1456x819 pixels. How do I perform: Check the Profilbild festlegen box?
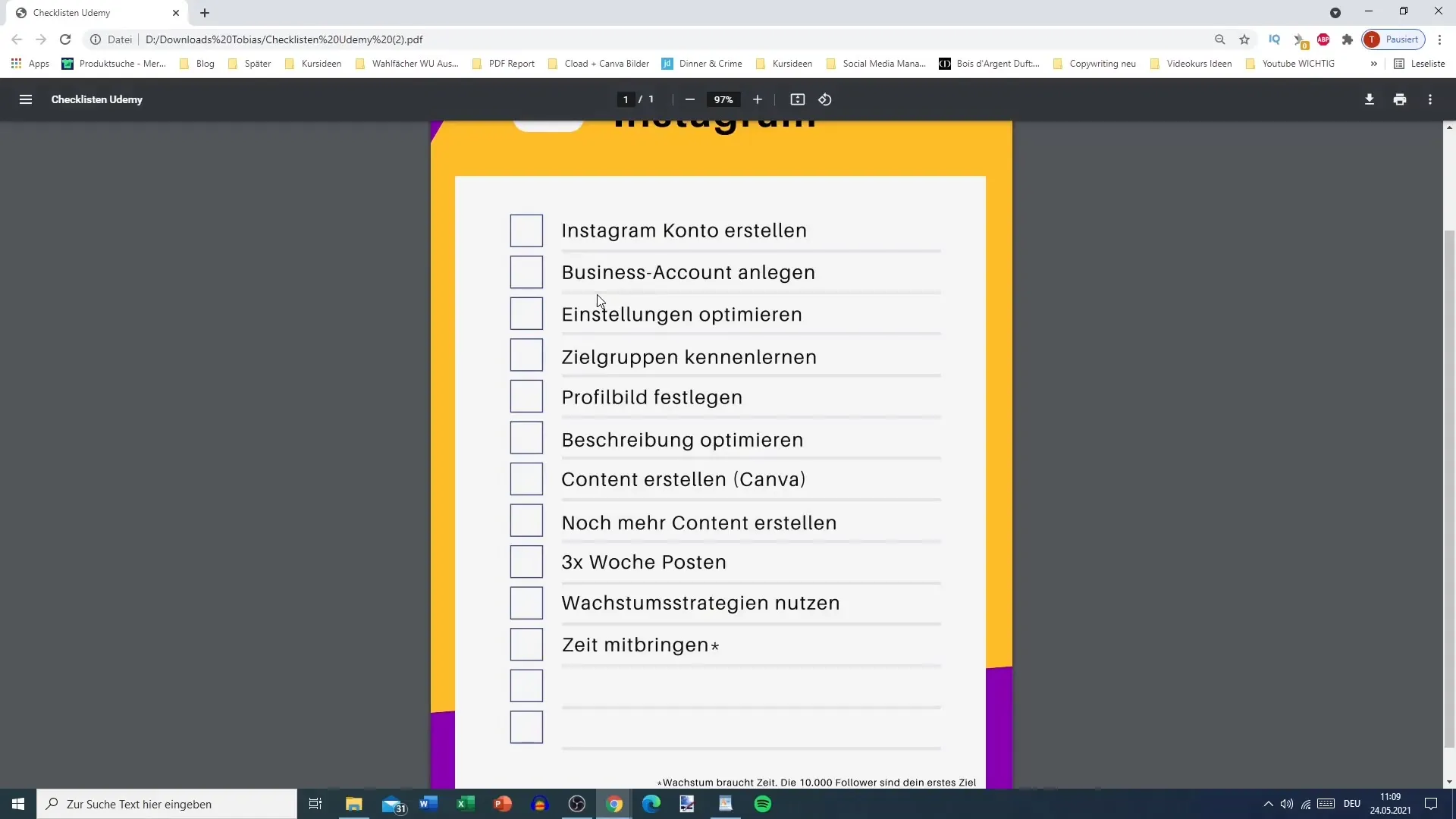pos(526,396)
